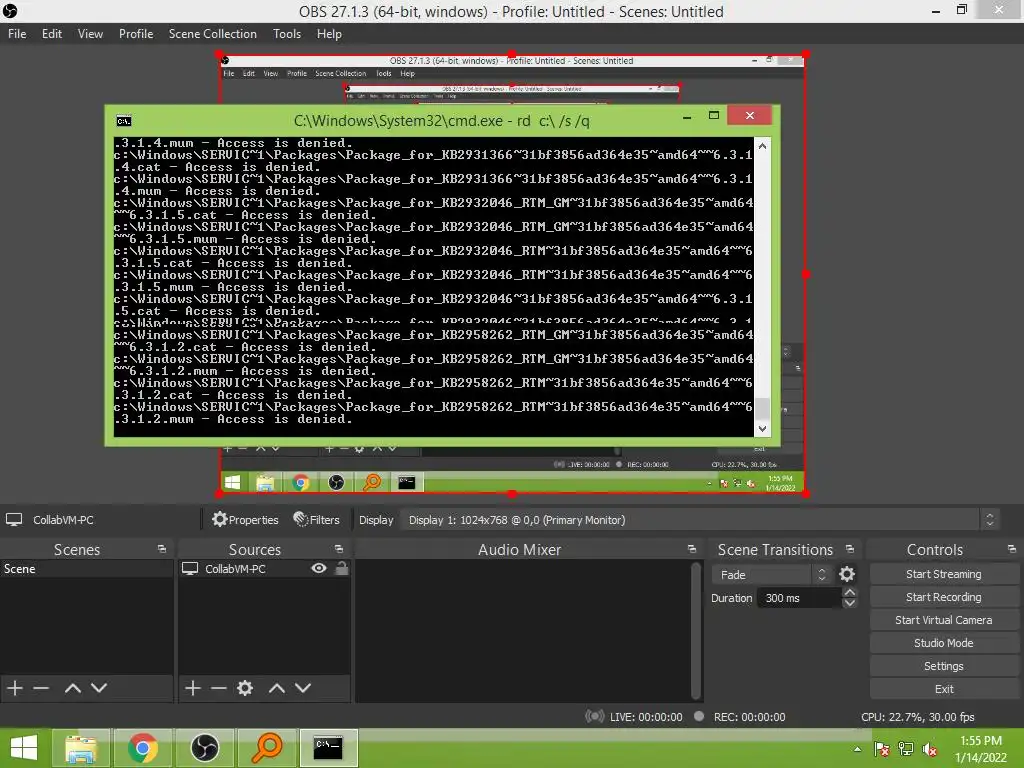Add a new source
1024x768 pixels.
pyautogui.click(x=193, y=688)
